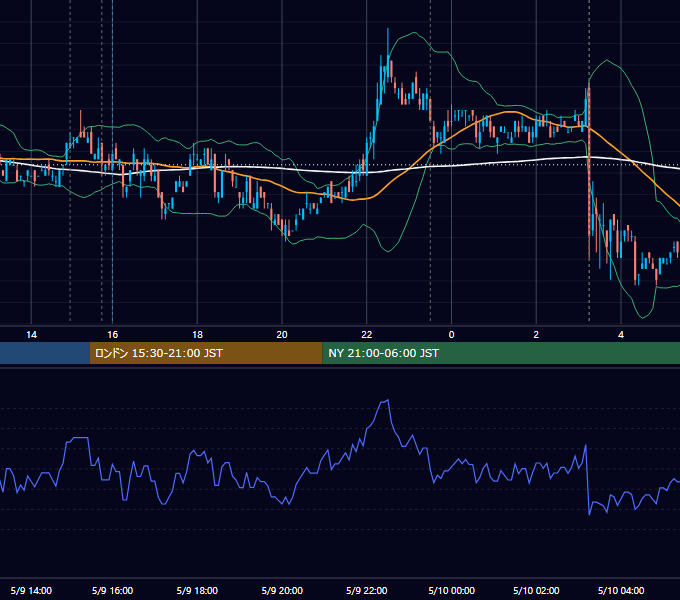Click the '20' hour label on the chart axis
680x600 pixels.
coord(282,335)
